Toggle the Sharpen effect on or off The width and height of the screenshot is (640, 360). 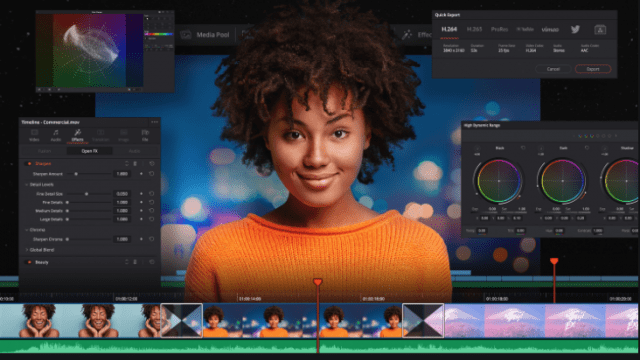pyautogui.click(x=29, y=164)
